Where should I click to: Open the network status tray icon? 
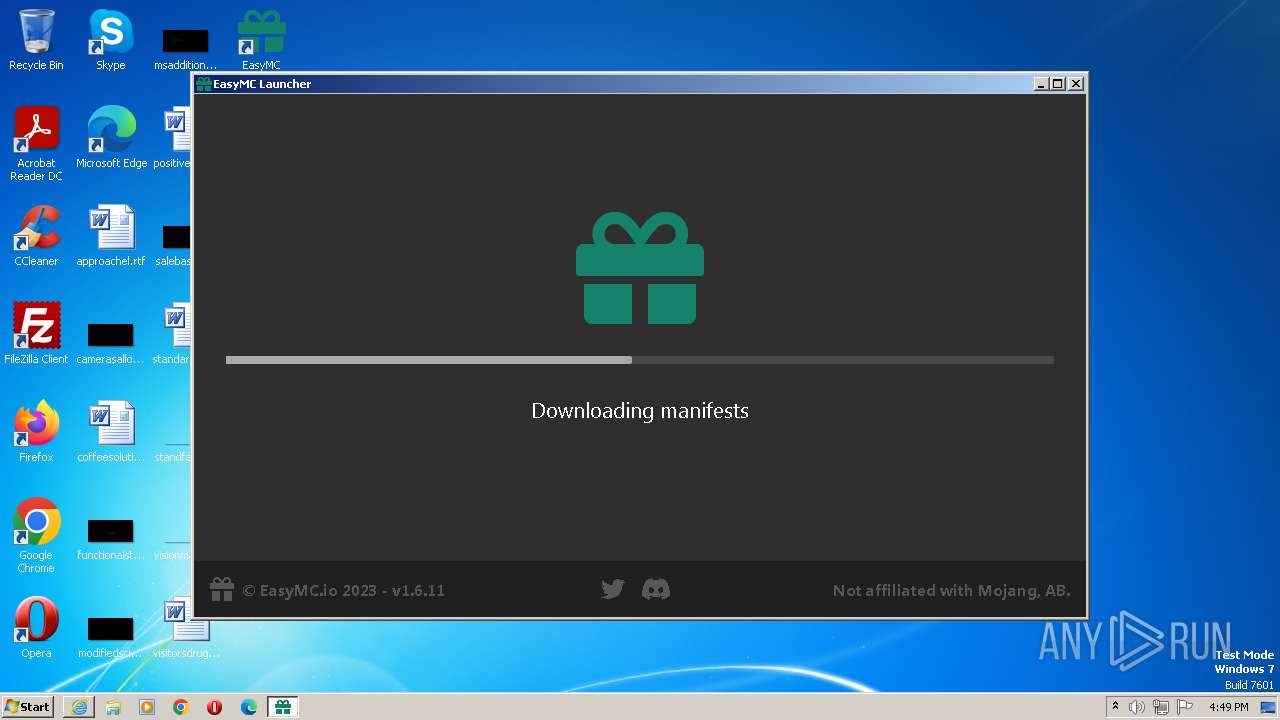tap(1161, 707)
